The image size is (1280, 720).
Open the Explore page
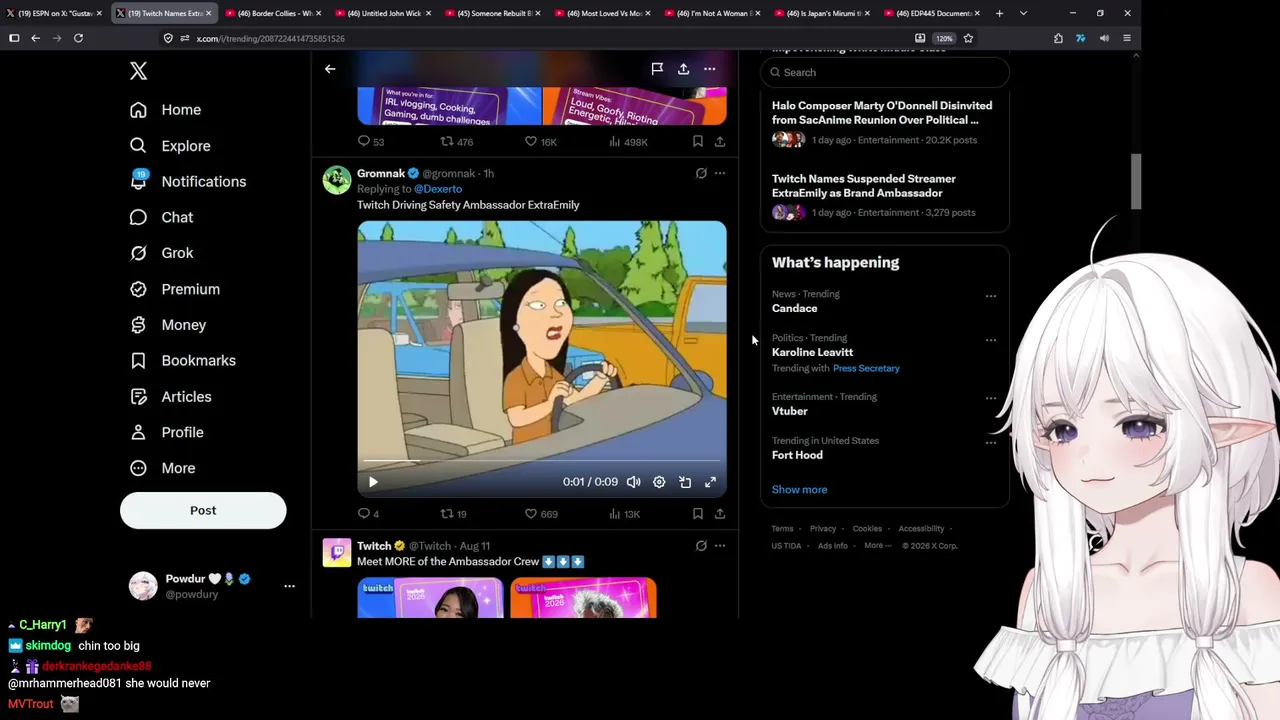point(170,146)
